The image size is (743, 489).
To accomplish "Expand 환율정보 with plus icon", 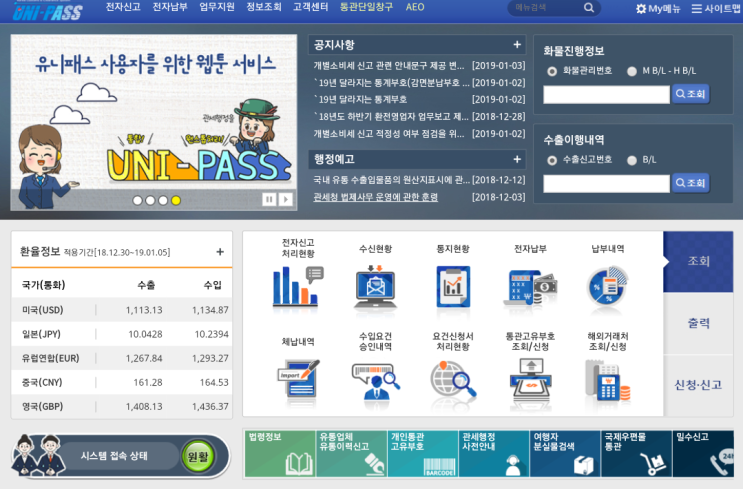I will [220, 252].
